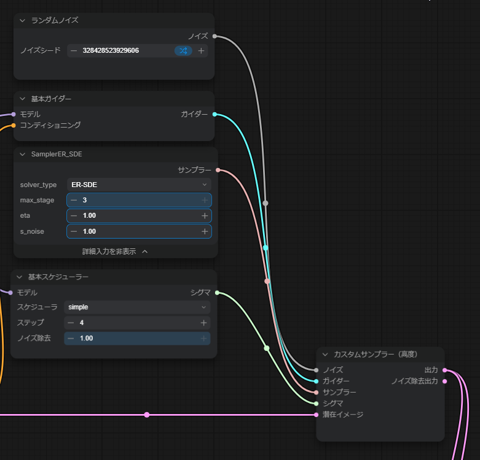Collapse the ランダムノイズ node

click(x=22, y=20)
